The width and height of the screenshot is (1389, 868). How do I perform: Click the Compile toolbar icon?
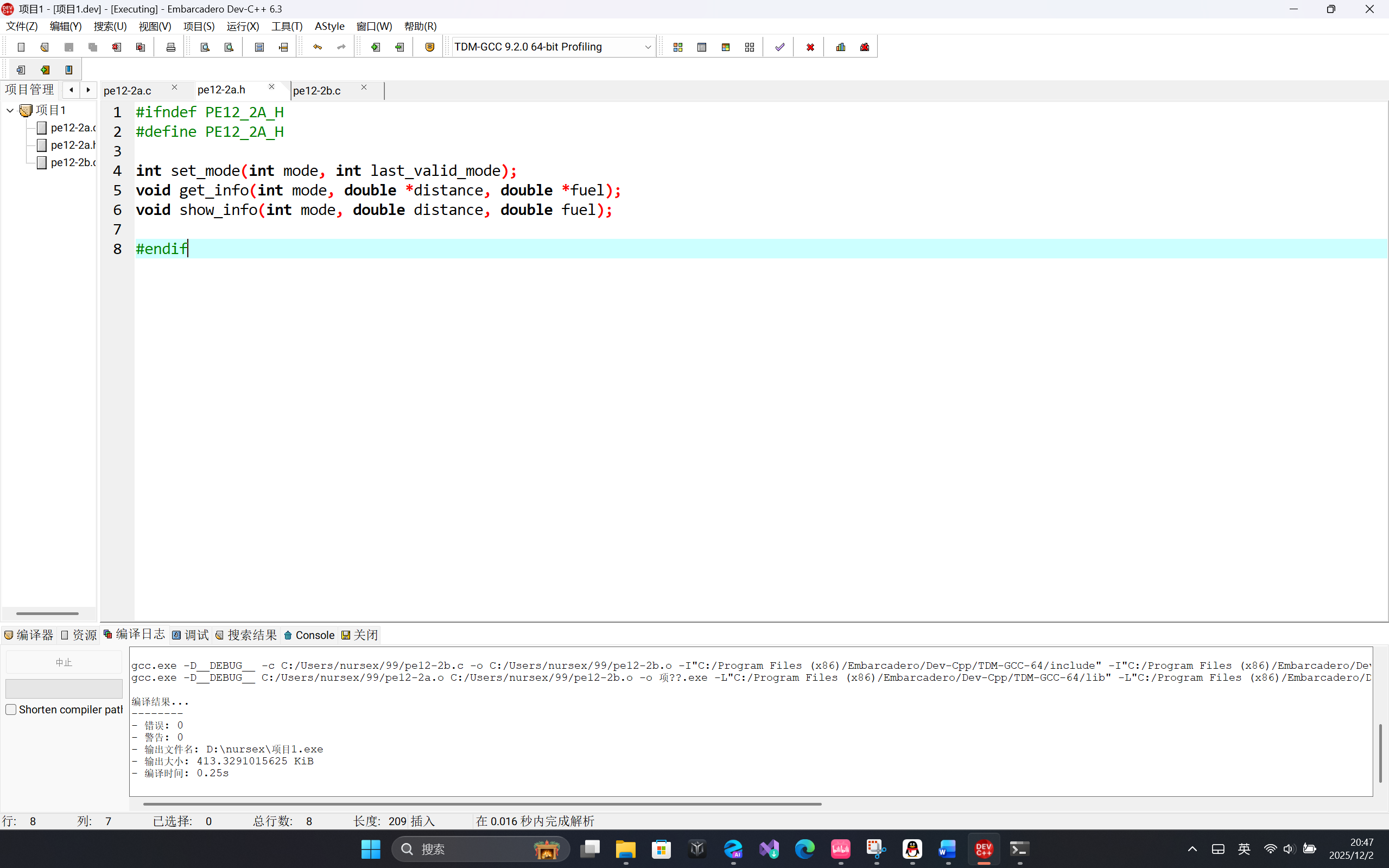click(x=678, y=47)
